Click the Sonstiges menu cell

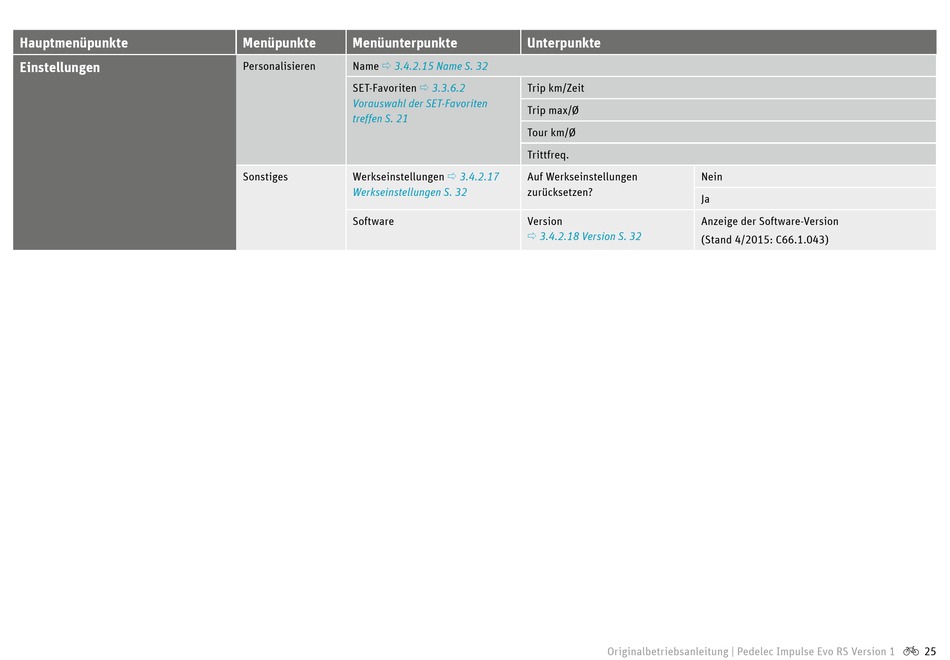[265, 177]
